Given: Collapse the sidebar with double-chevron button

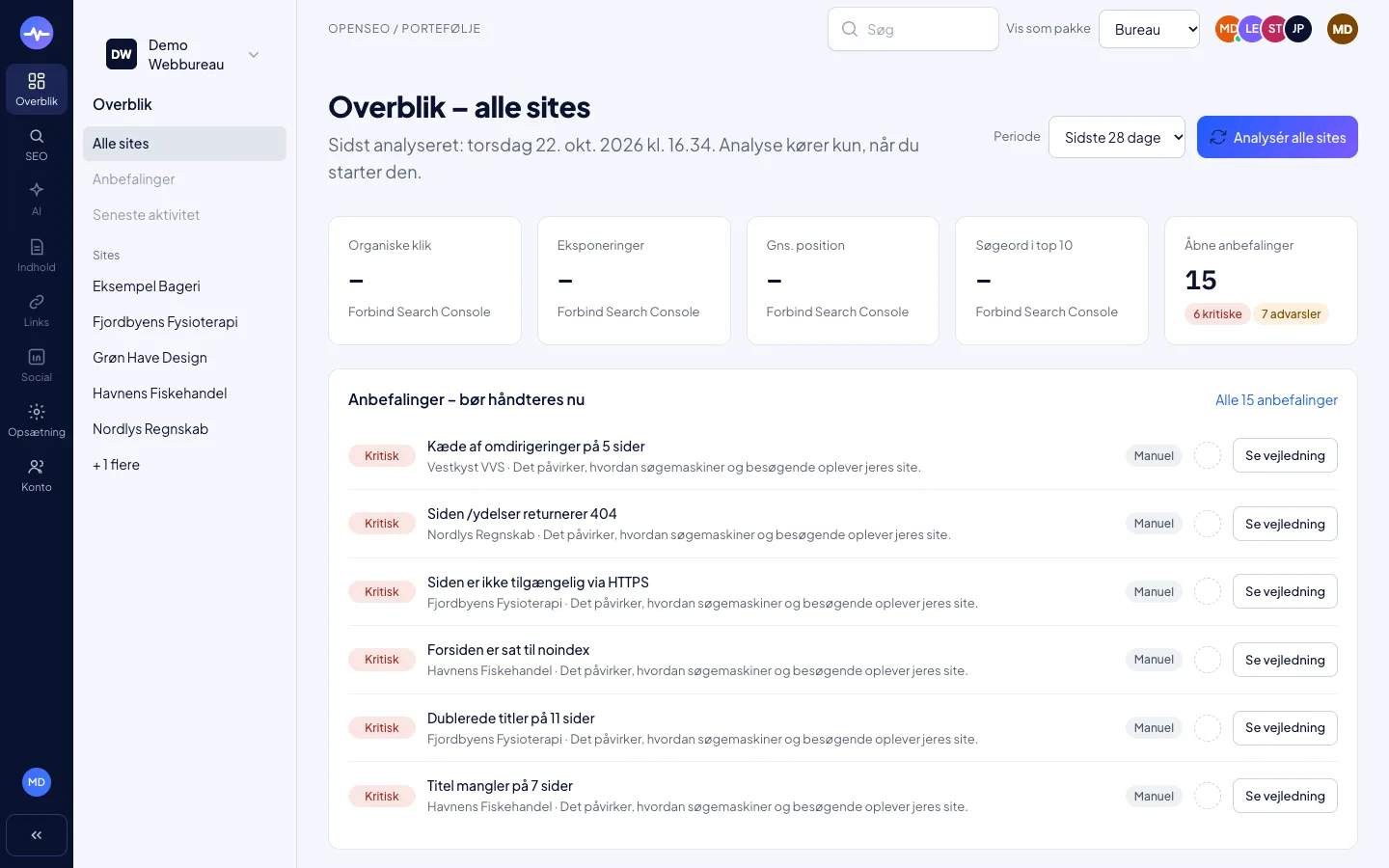Looking at the screenshot, I should point(37,835).
